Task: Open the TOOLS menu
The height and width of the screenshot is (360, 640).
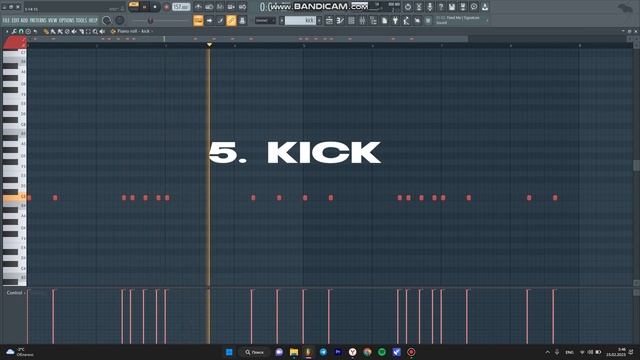Action: (82, 20)
